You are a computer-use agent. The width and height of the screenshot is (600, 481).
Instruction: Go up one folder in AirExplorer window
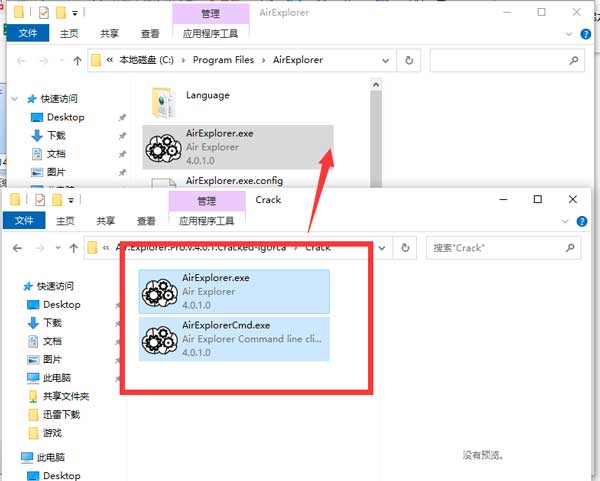pyautogui.click(x=77, y=60)
